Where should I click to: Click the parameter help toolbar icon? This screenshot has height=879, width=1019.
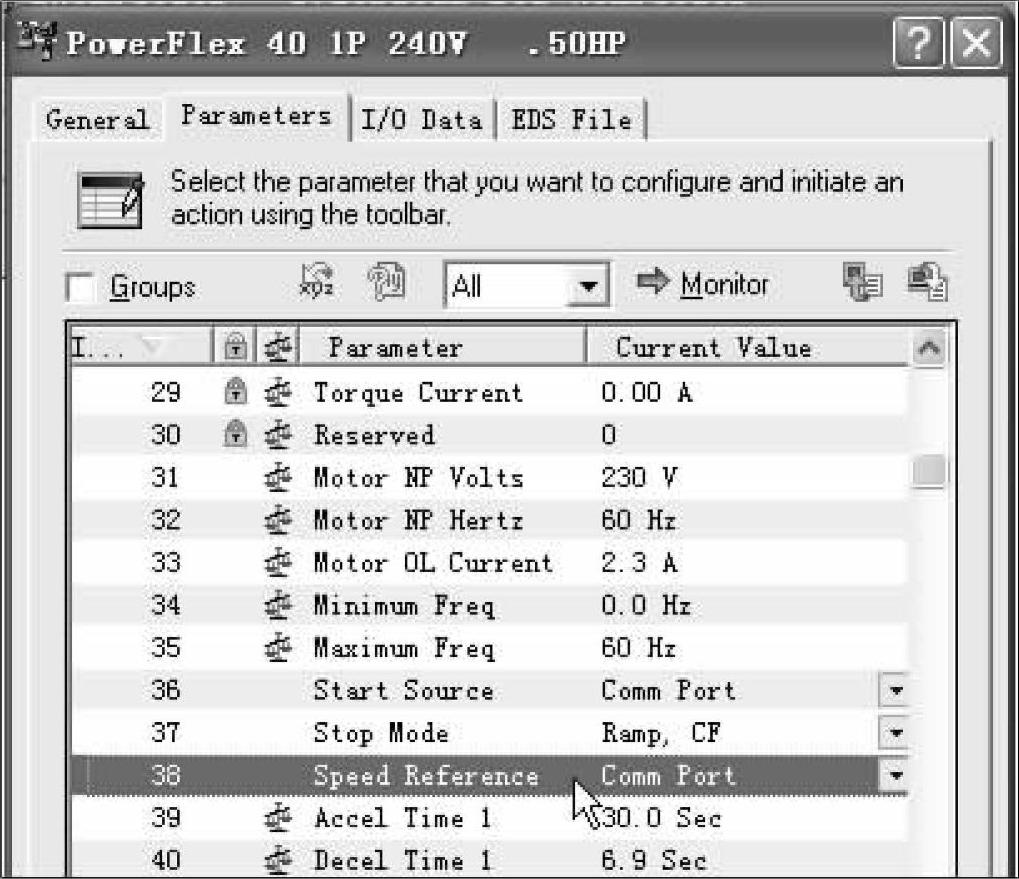pos(387,281)
